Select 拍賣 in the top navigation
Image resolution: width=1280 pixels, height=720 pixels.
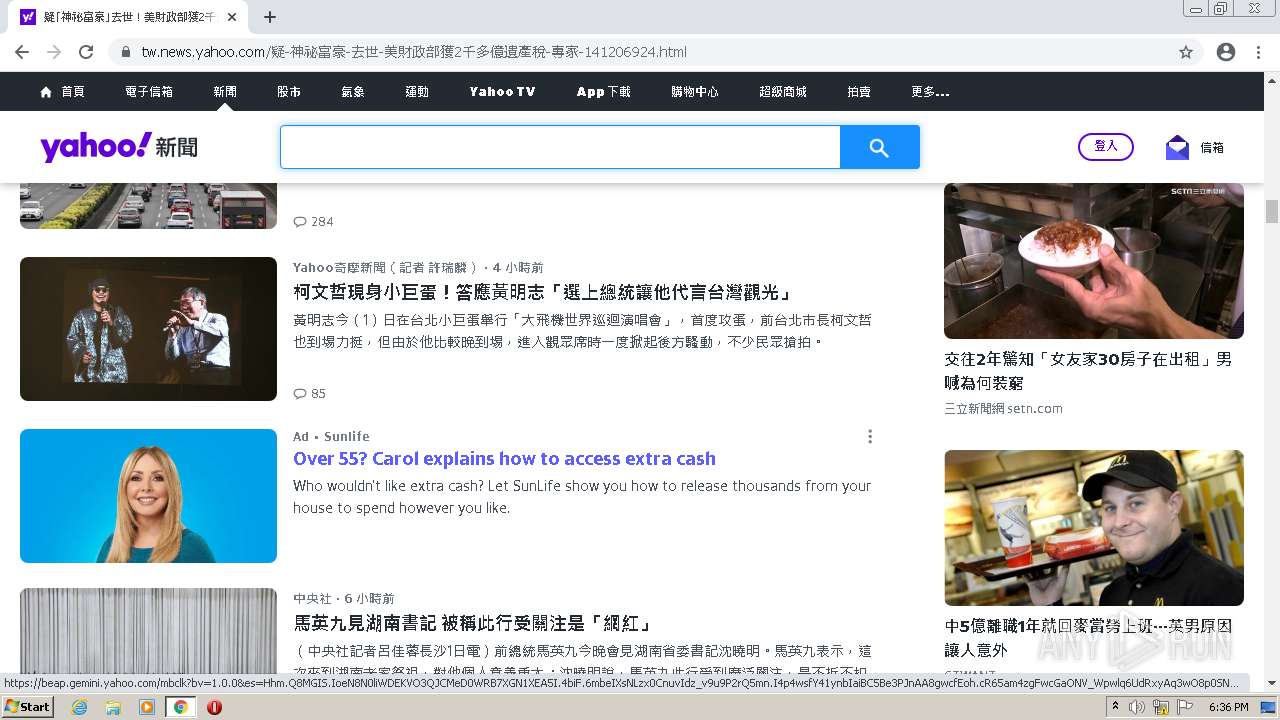click(859, 91)
